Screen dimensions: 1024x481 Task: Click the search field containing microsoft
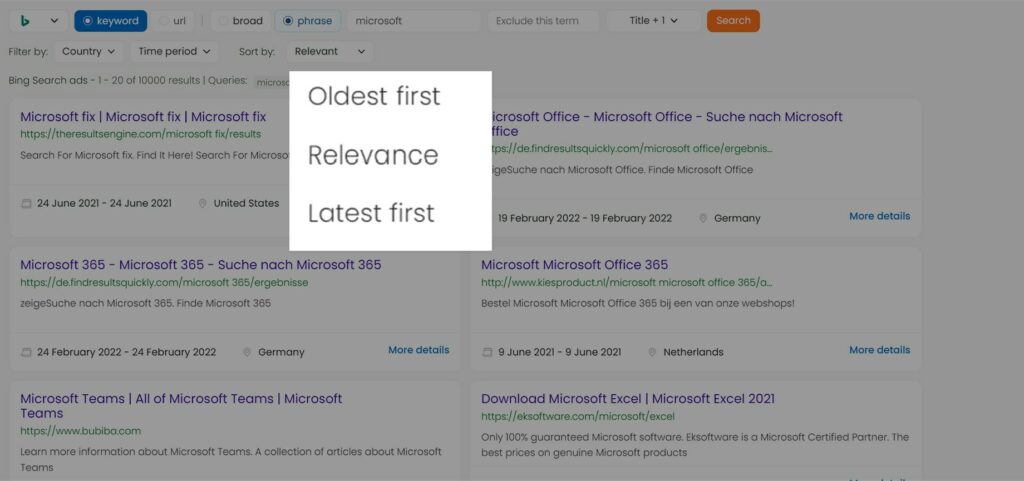click(x=414, y=21)
